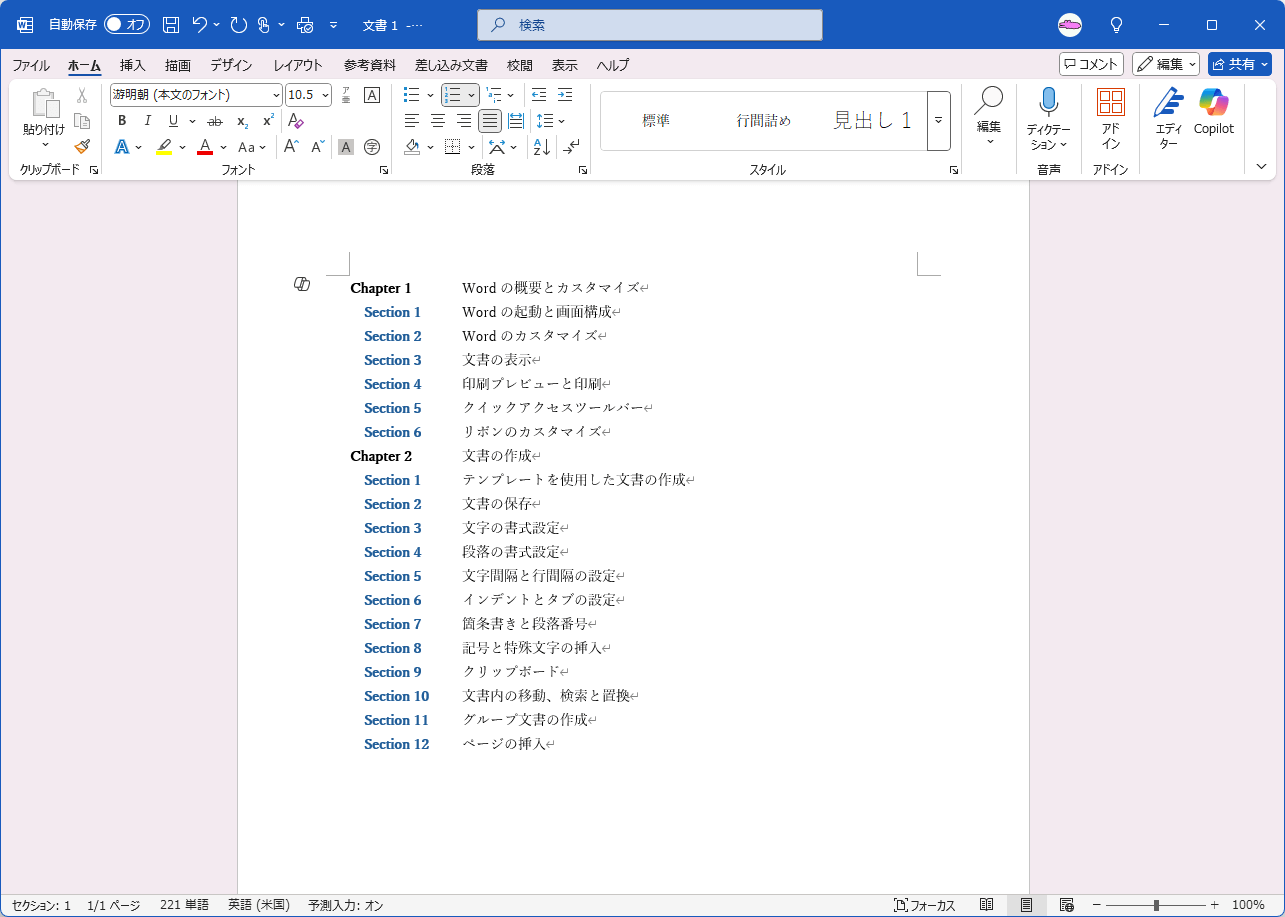Open the レイアウト ribbon tab

point(298,65)
